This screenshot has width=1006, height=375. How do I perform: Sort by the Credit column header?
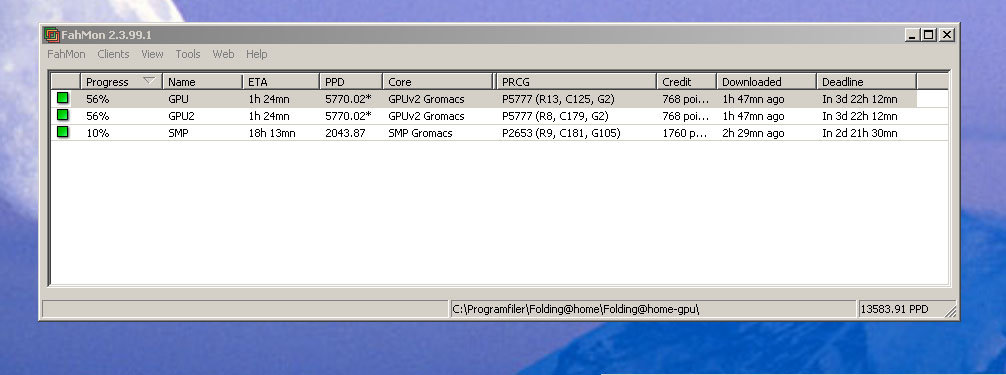coord(686,82)
